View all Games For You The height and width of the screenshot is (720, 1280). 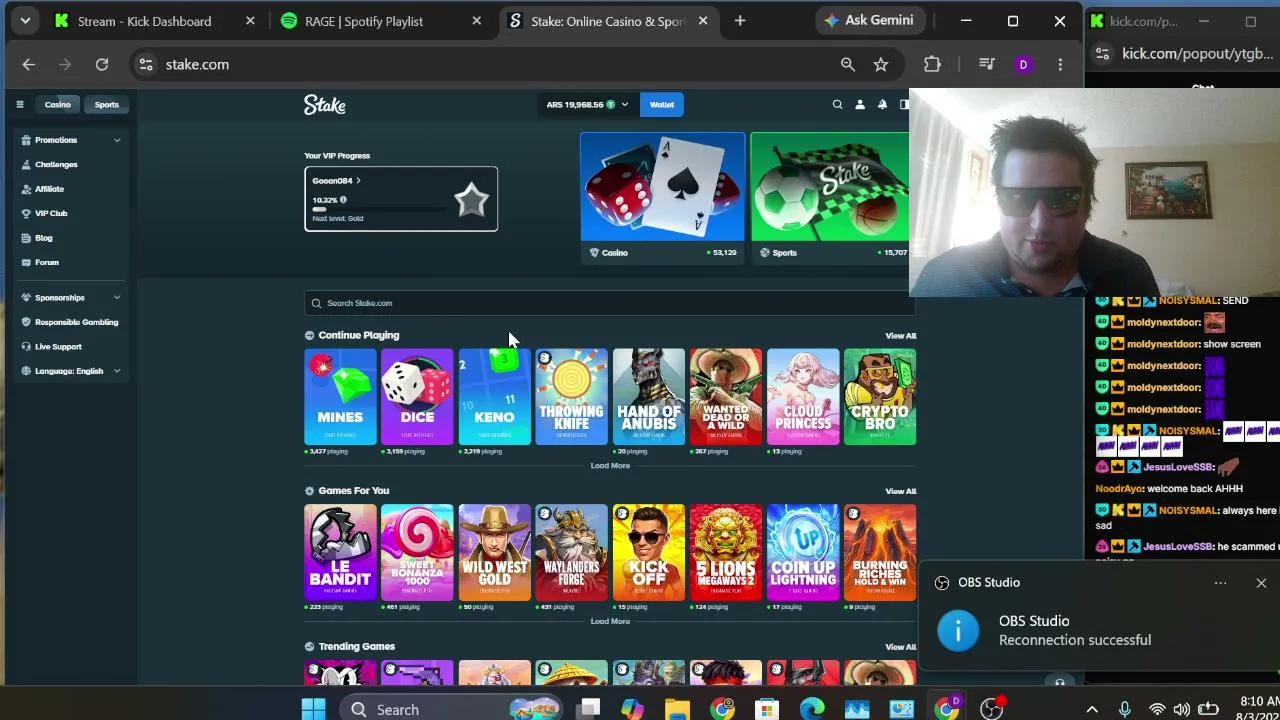[900, 491]
